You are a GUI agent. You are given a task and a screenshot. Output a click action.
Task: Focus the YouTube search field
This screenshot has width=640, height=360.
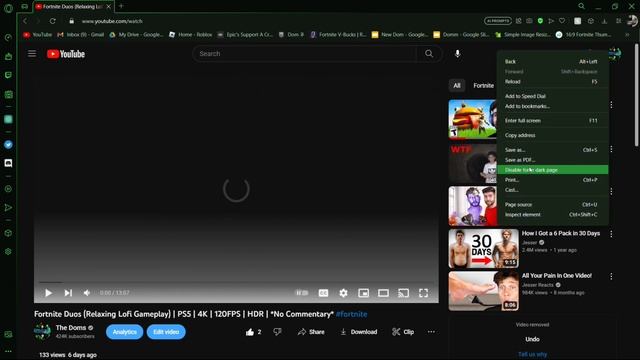[305, 53]
